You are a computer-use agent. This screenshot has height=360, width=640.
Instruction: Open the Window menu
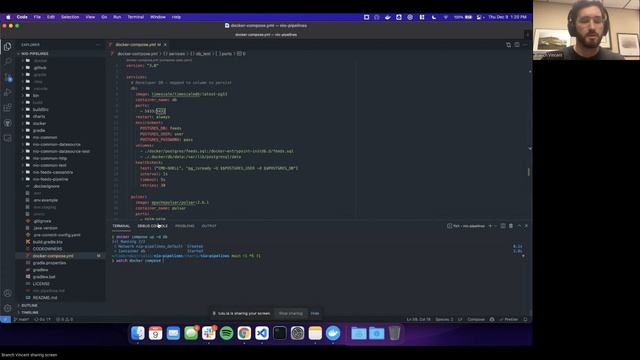coord(158,17)
